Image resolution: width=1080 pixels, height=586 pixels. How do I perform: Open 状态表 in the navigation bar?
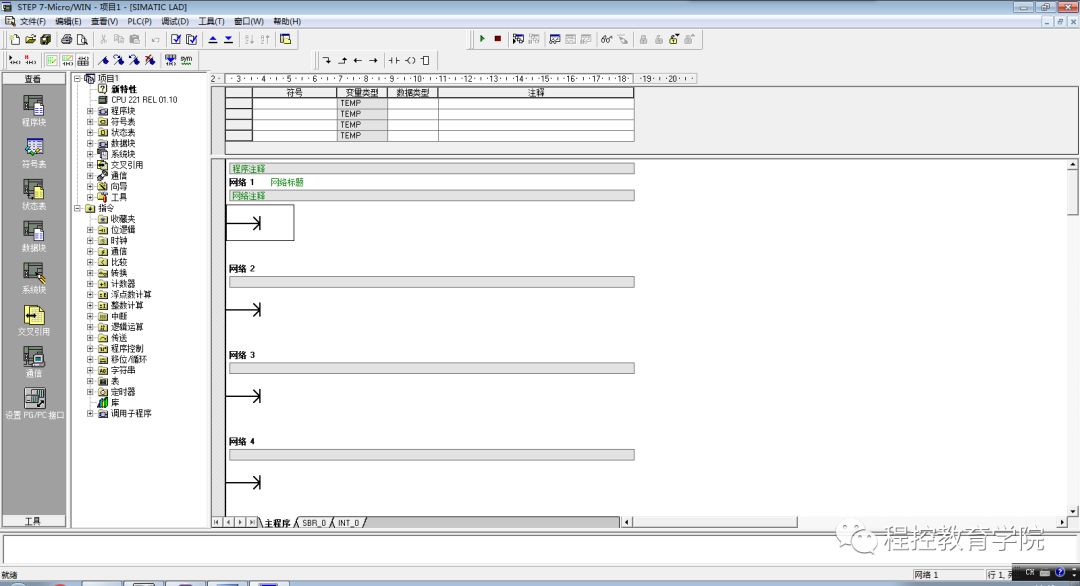34,194
